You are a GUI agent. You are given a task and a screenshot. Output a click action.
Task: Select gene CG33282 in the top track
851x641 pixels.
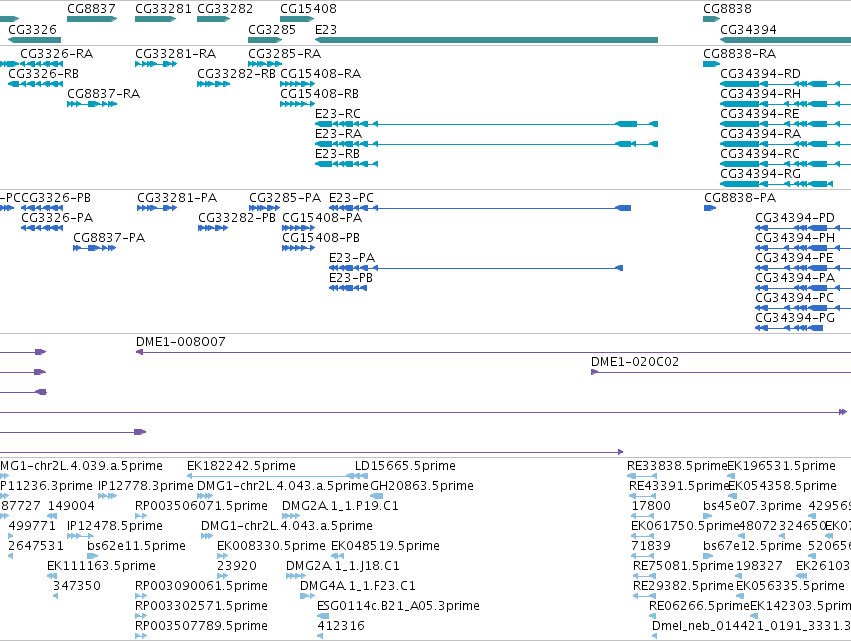tap(225, 9)
